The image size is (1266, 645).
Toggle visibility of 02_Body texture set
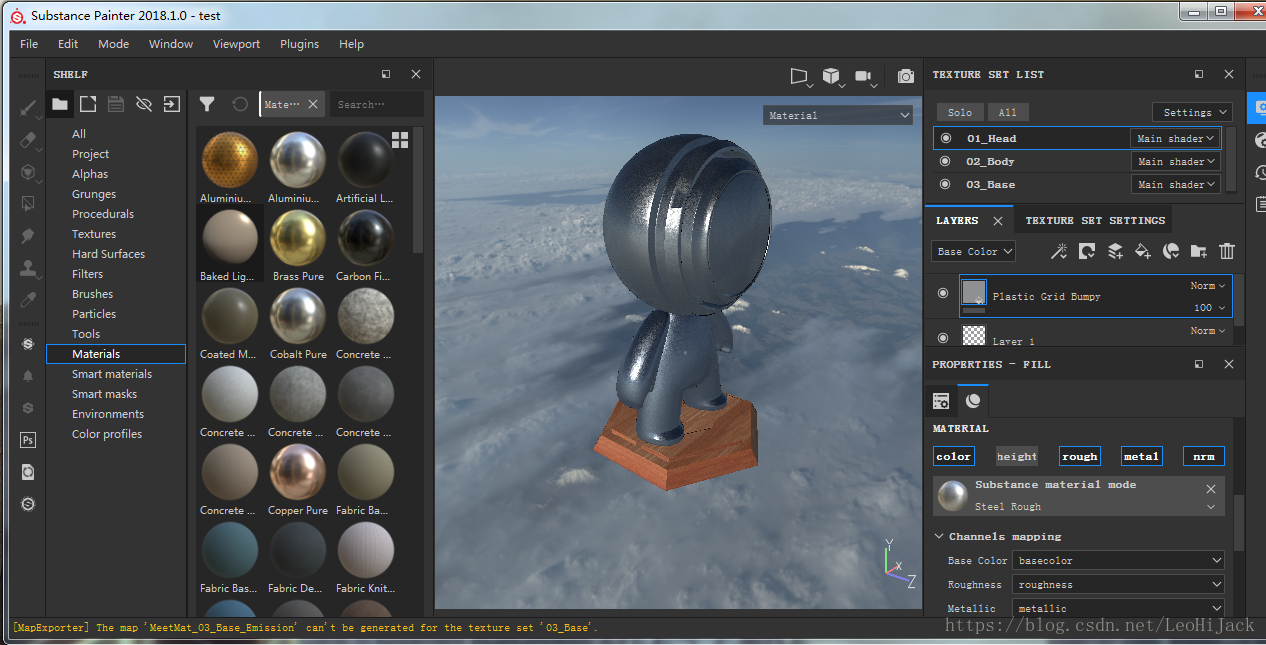tap(946, 161)
